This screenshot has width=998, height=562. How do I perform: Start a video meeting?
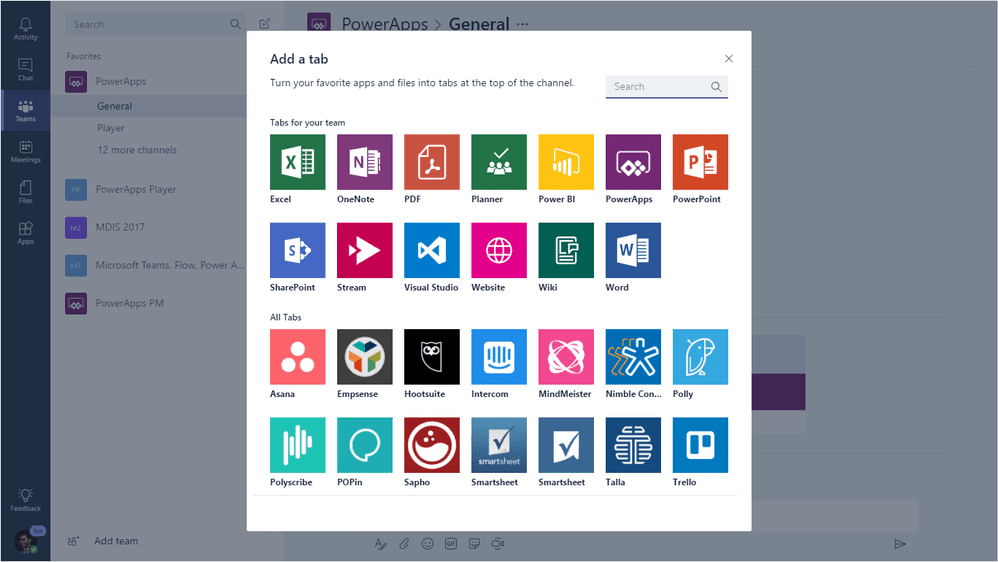tap(498, 544)
